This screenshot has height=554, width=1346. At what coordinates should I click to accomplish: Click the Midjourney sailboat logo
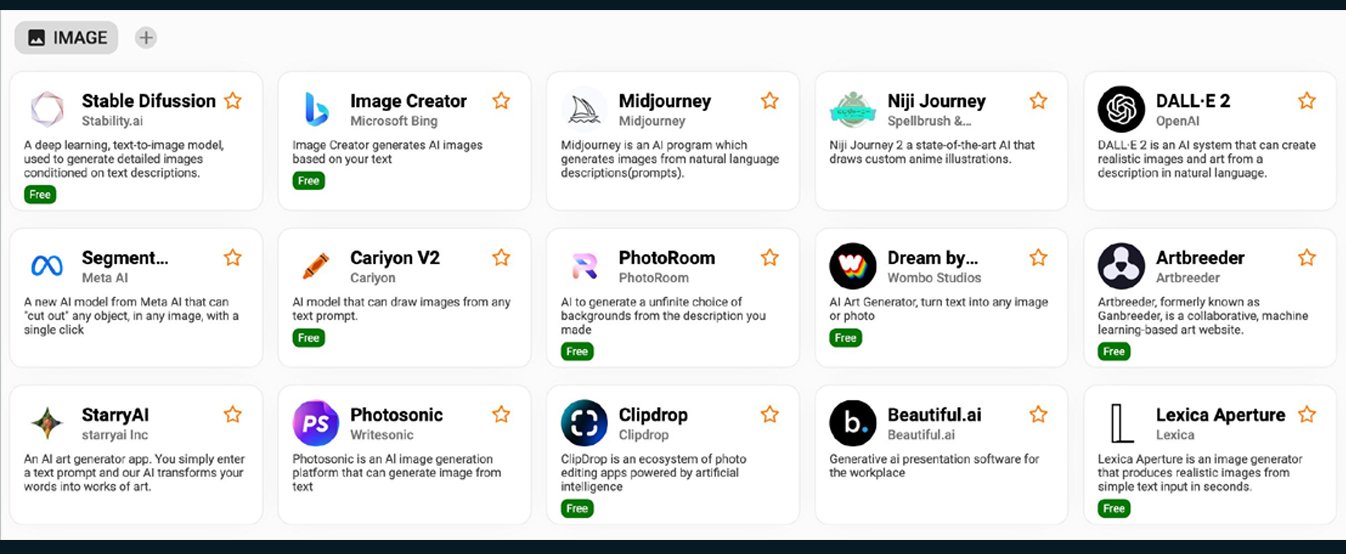(584, 109)
